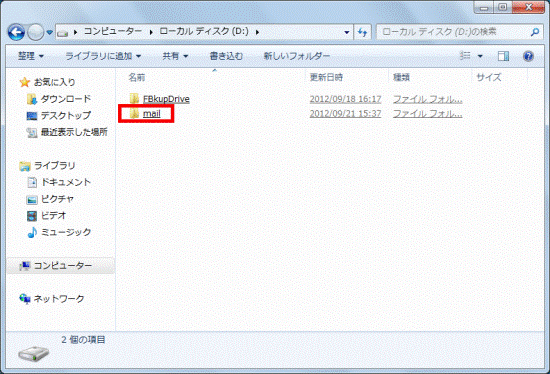Open the 共有 menu

(x=175, y=56)
